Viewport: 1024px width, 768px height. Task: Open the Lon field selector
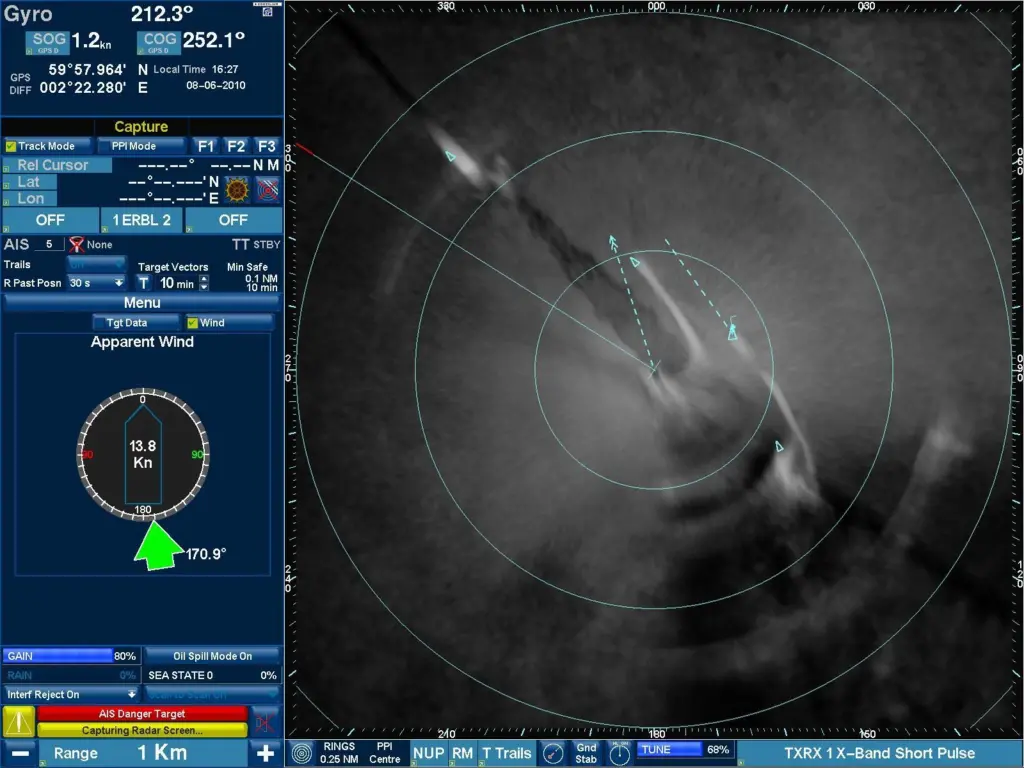tap(29, 199)
